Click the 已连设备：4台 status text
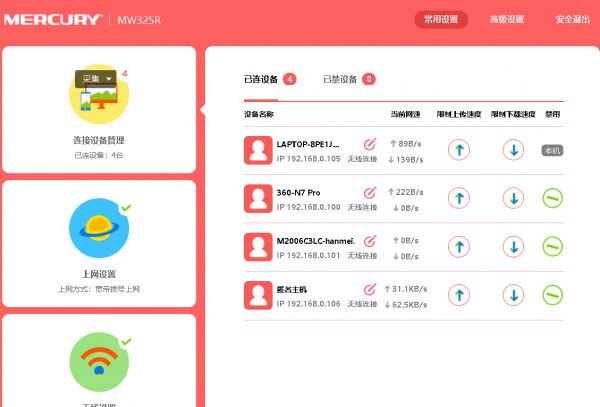The width and height of the screenshot is (600, 407). pos(99,155)
